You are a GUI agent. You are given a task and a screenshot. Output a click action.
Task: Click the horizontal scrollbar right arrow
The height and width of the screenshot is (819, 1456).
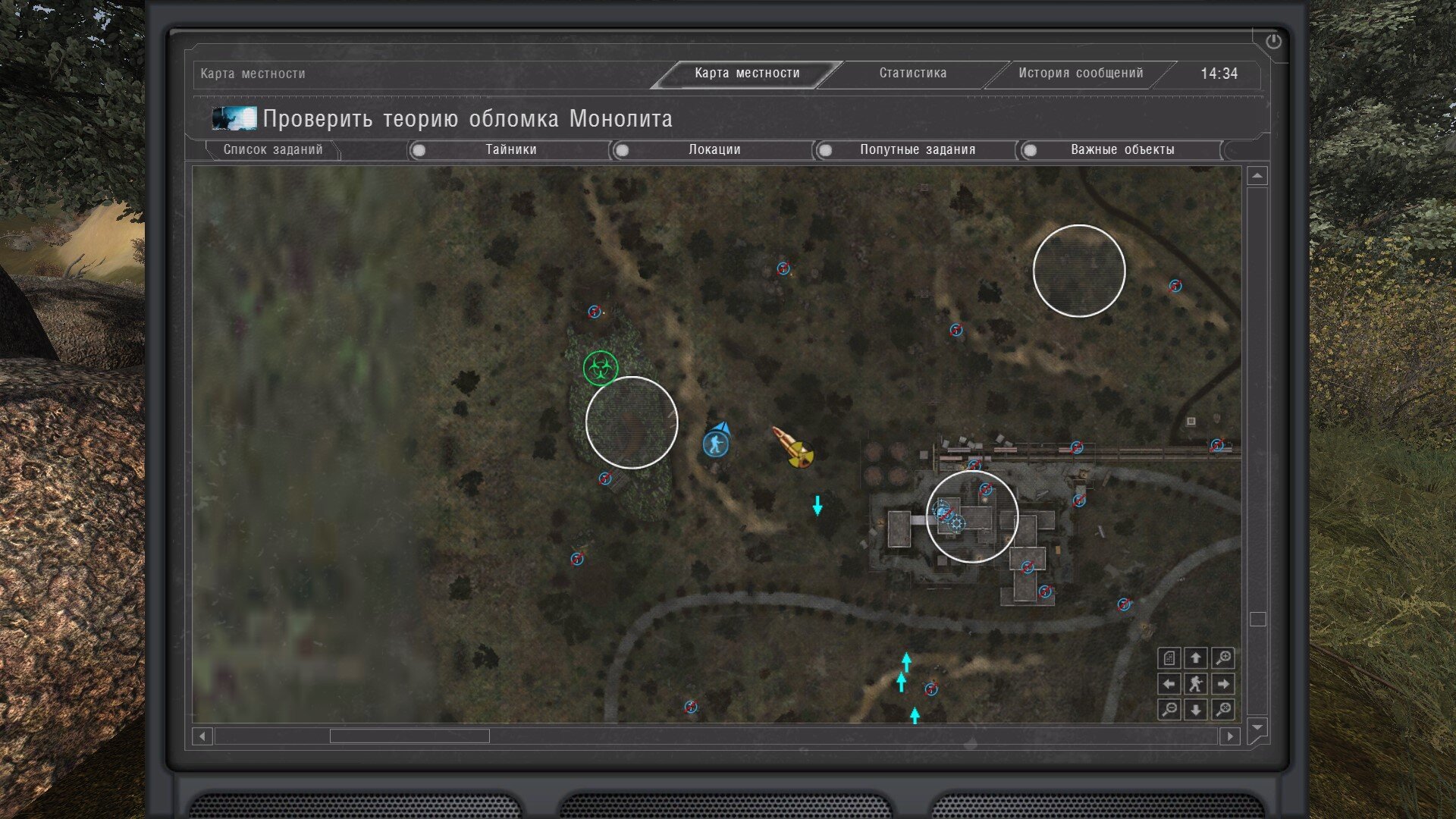coord(1230,736)
